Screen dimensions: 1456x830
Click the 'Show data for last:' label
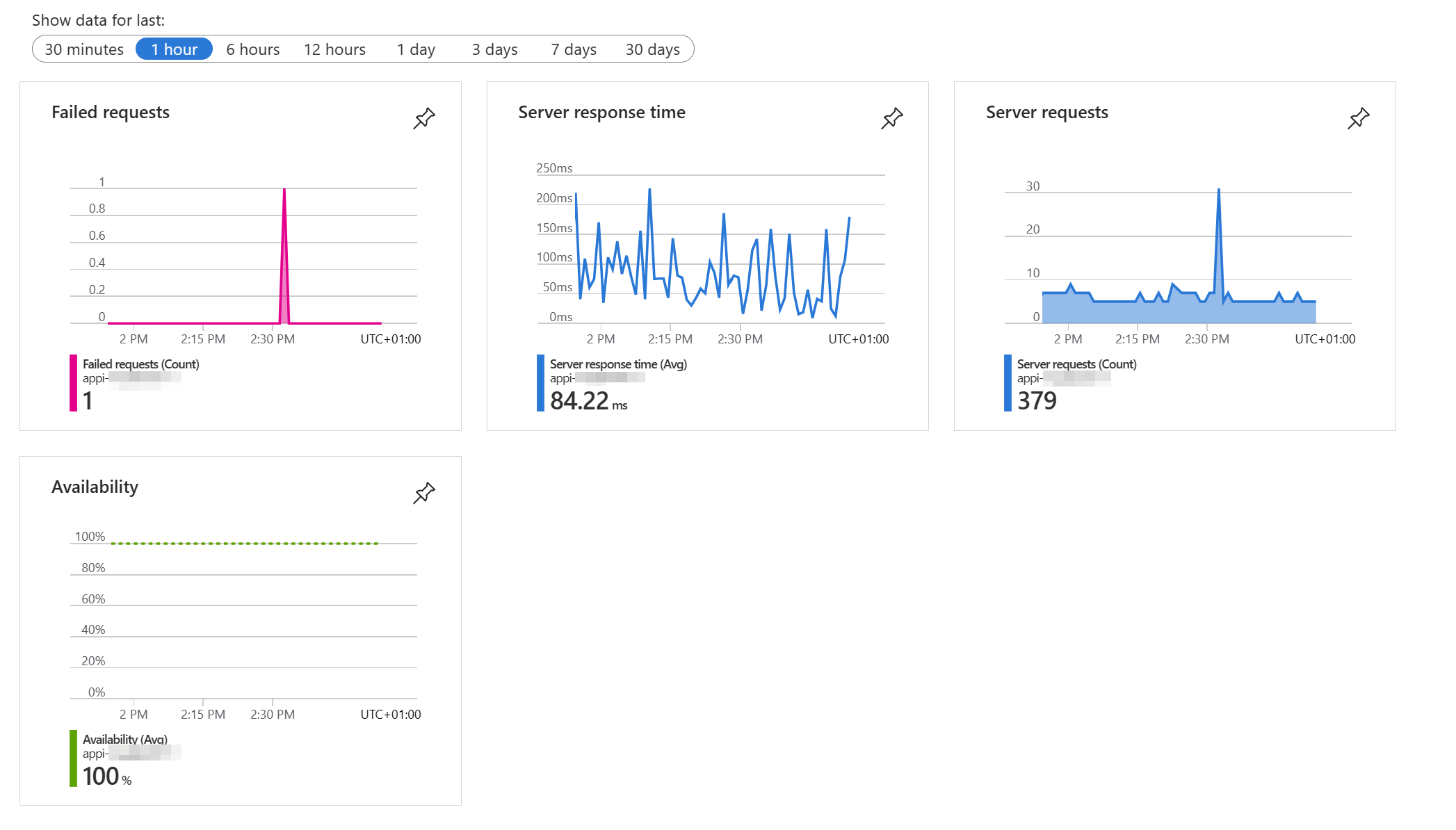coord(98,20)
